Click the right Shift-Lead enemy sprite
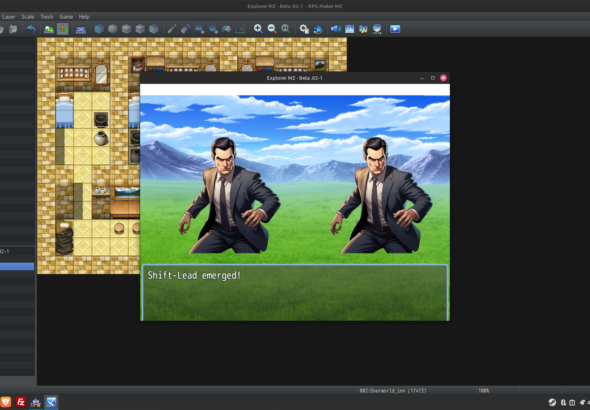 pos(382,196)
